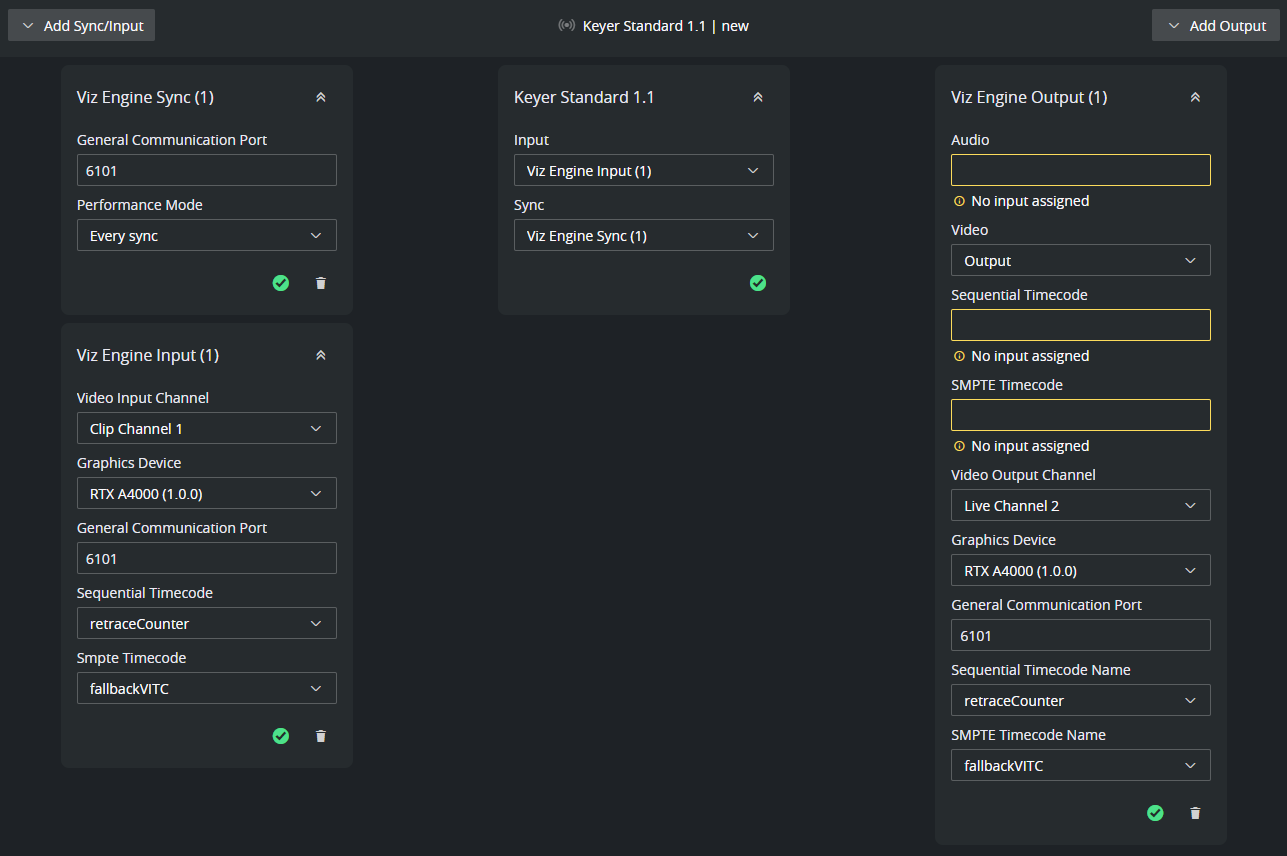The width and height of the screenshot is (1287, 856).
Task: Delete the Viz Engine Sync (1) card
Action: coord(321,283)
